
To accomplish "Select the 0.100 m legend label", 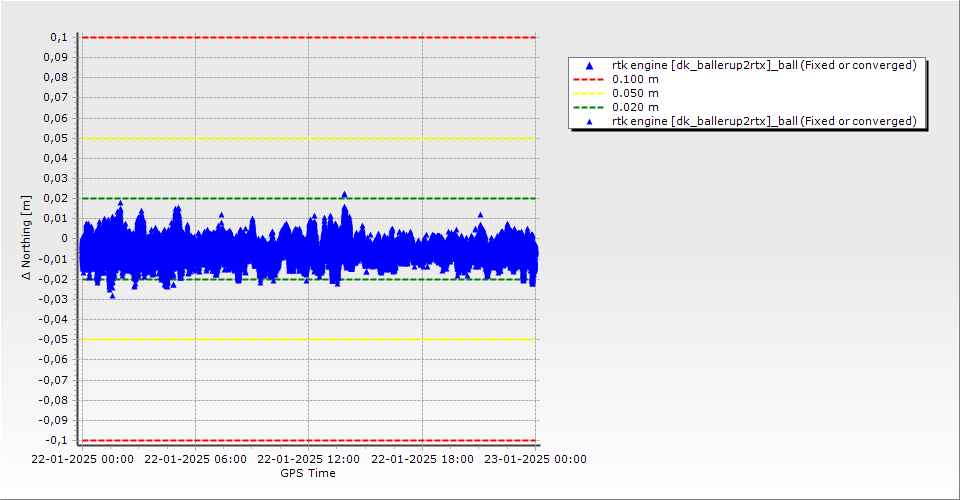I will click(635, 80).
